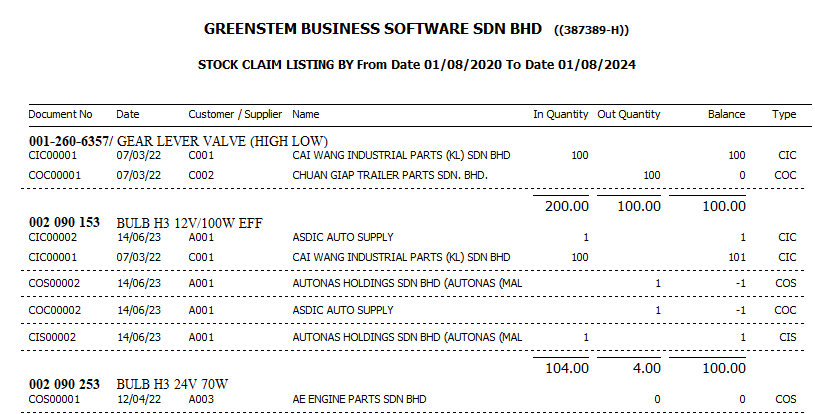This screenshot has height=414, width=815.
Task: Click document number 'COS00001'
Action: [x=55, y=399]
